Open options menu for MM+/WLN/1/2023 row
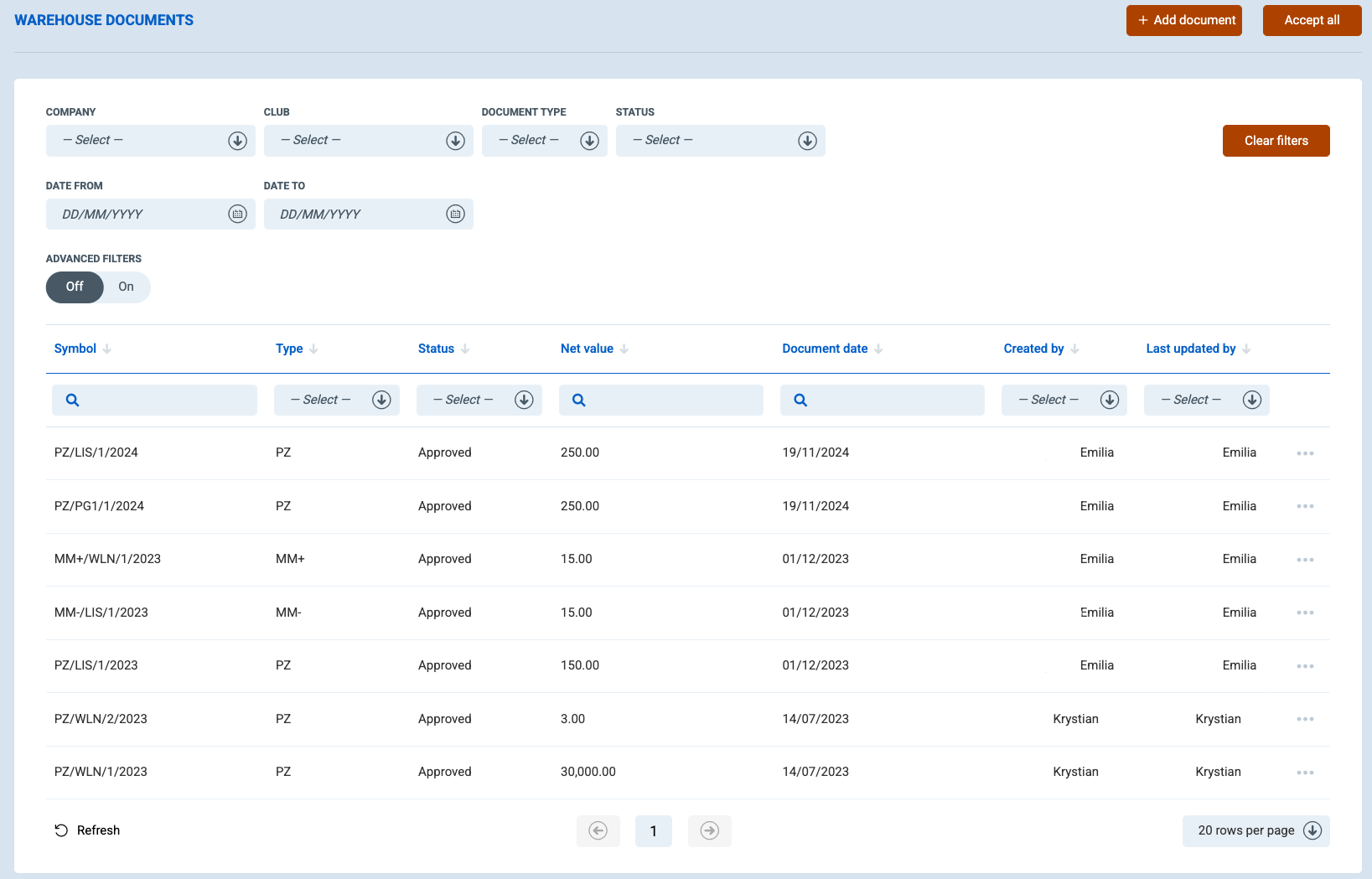 coord(1305,560)
